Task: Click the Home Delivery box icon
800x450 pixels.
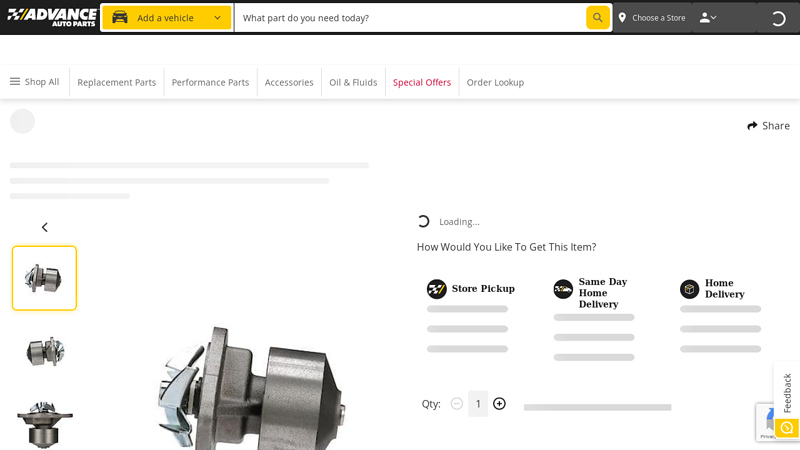Action: point(690,289)
